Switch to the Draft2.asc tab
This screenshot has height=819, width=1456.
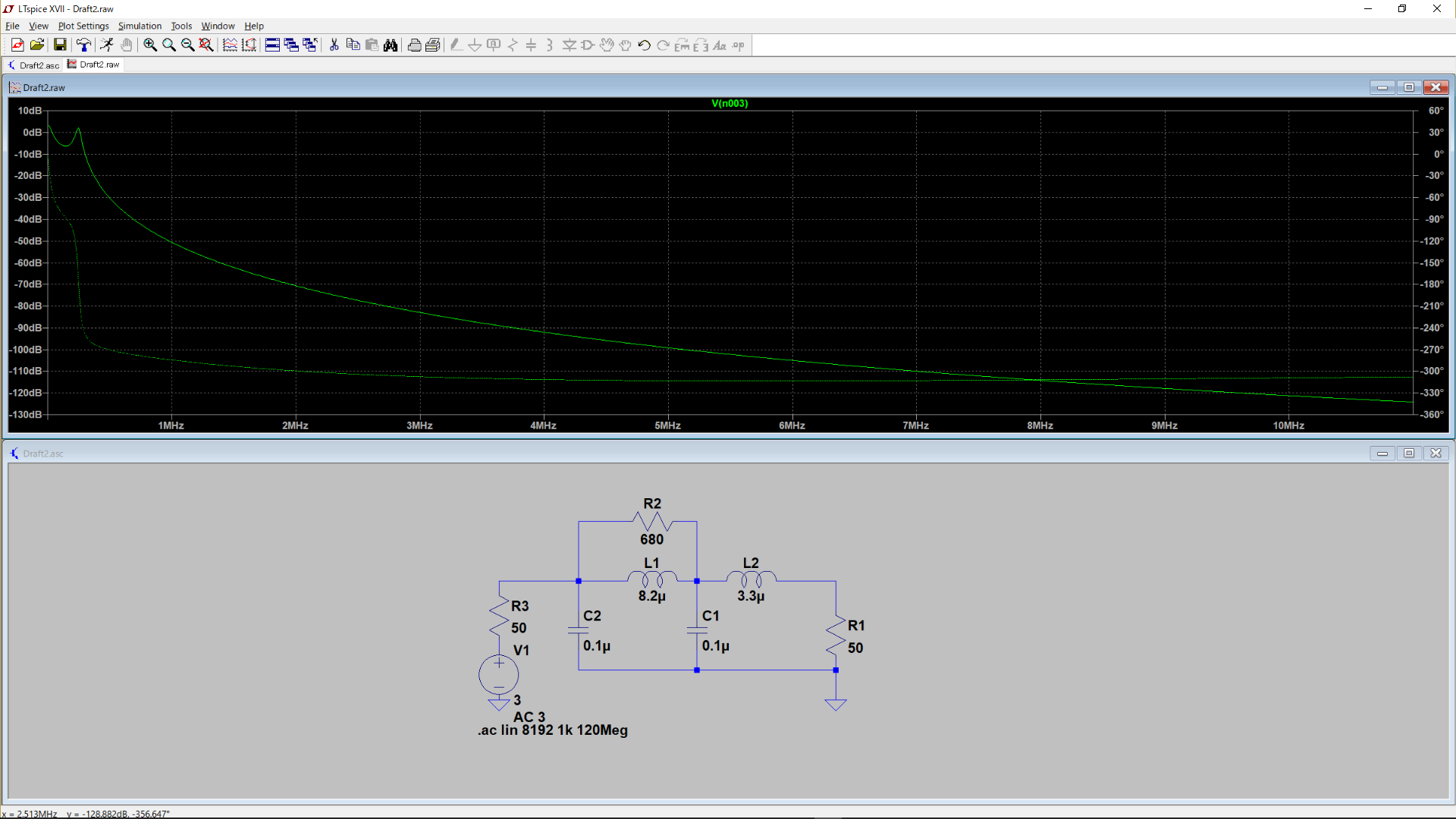(33, 65)
